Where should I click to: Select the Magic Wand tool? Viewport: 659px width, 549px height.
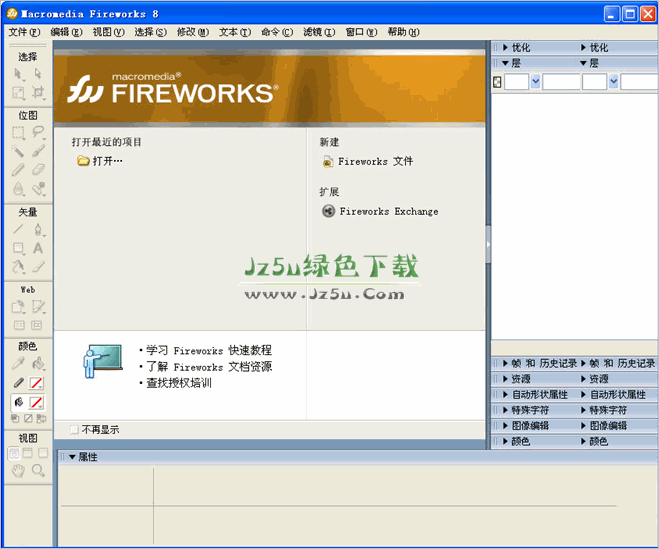pos(18,151)
